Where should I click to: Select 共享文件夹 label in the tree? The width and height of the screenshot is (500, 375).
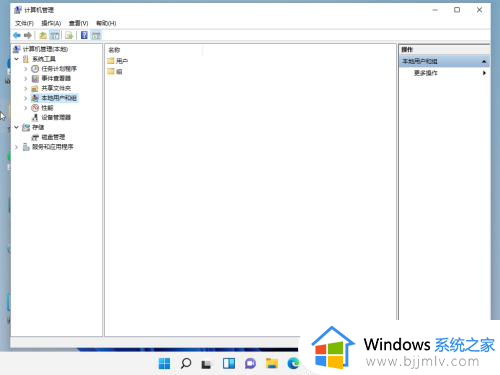tap(56, 88)
